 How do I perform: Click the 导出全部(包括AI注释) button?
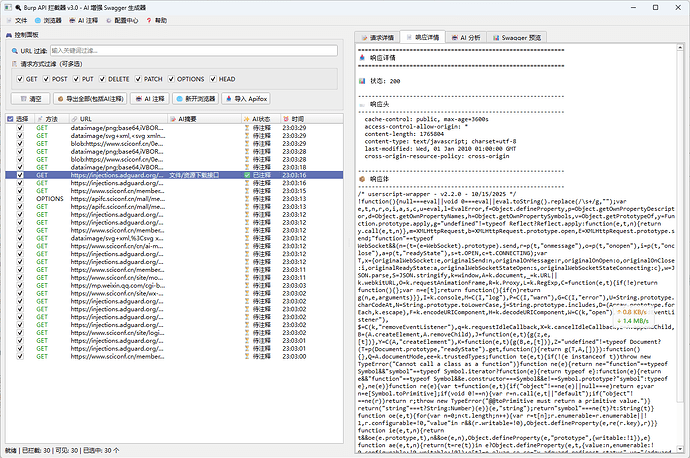point(90,99)
